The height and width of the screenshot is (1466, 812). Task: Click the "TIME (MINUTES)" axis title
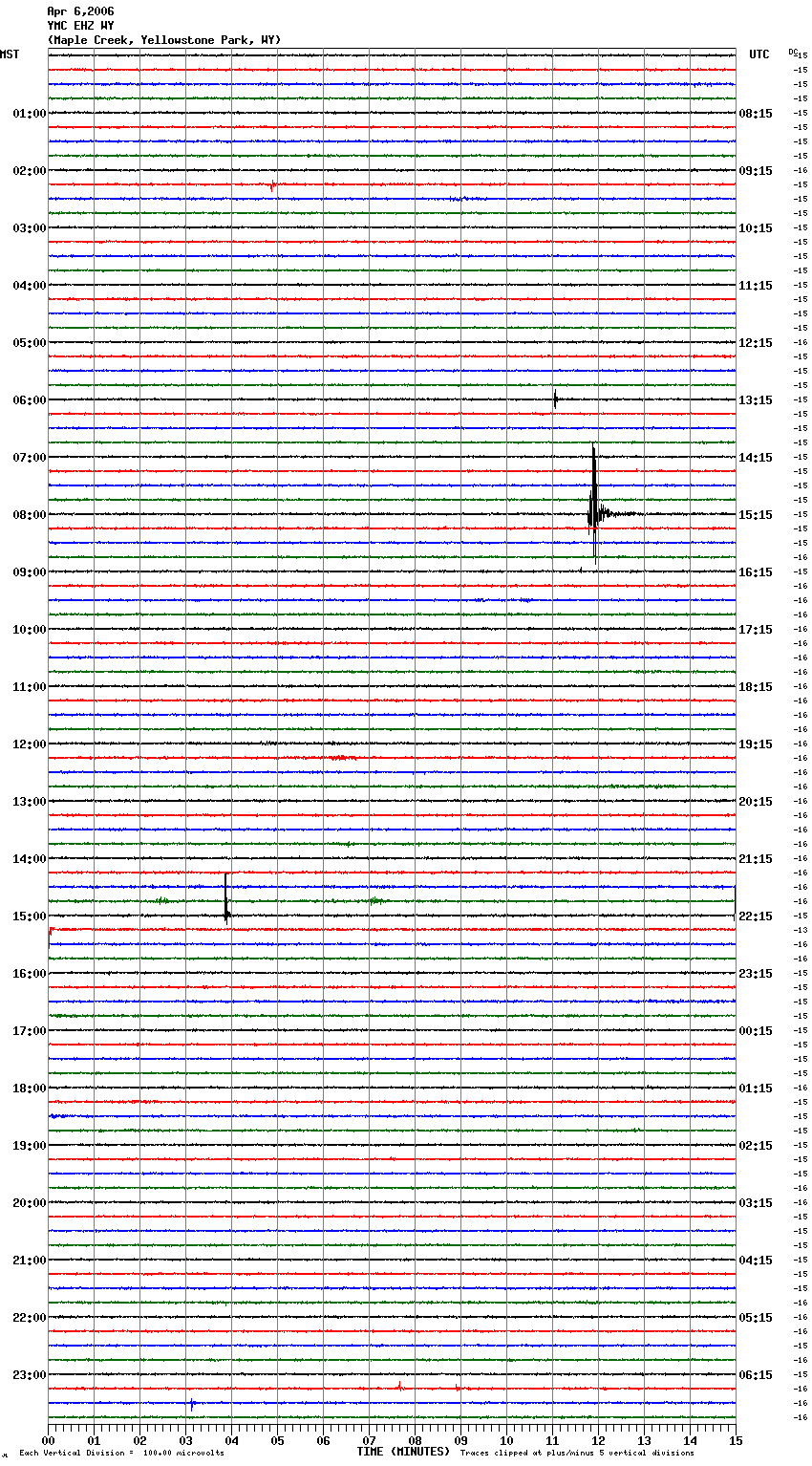point(403,1452)
